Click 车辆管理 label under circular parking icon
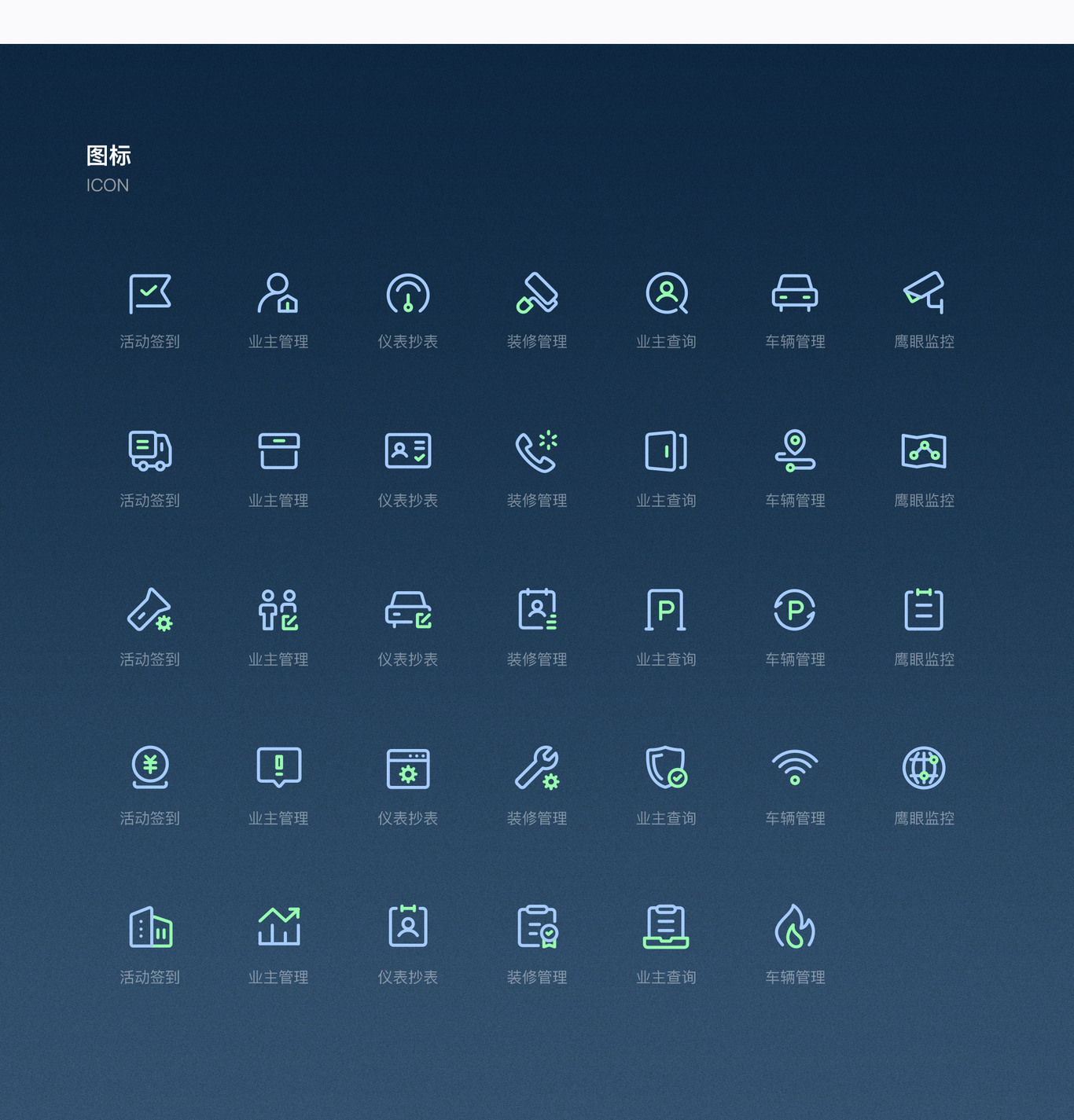 tap(795, 659)
